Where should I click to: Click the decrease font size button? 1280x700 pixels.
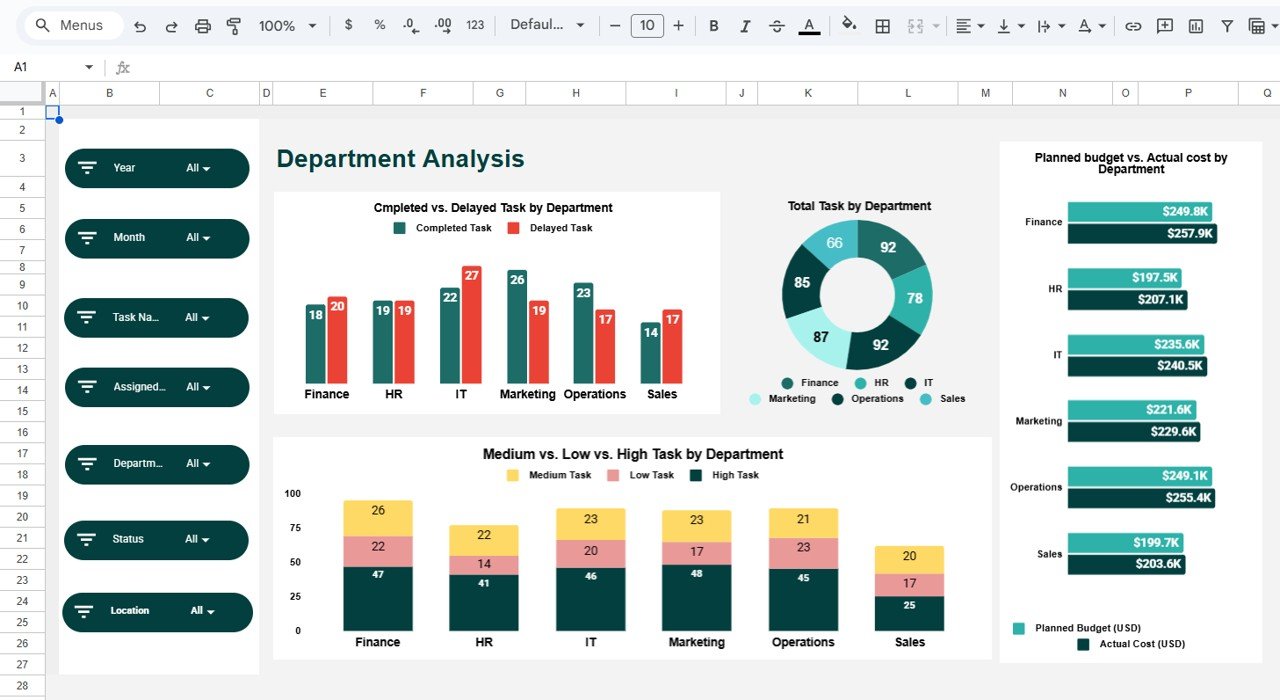(x=615, y=26)
